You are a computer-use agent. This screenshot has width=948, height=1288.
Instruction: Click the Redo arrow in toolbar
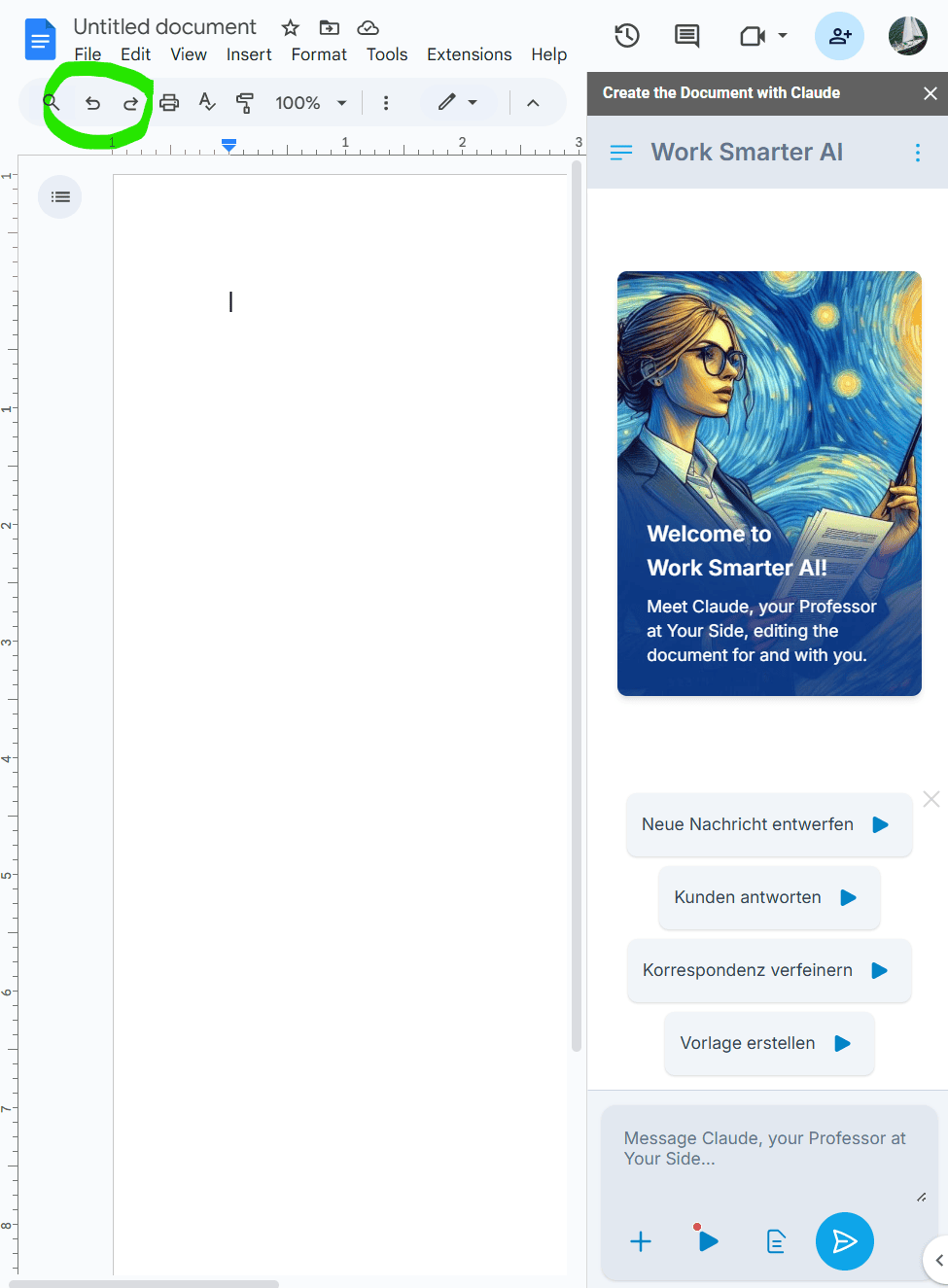coord(130,103)
